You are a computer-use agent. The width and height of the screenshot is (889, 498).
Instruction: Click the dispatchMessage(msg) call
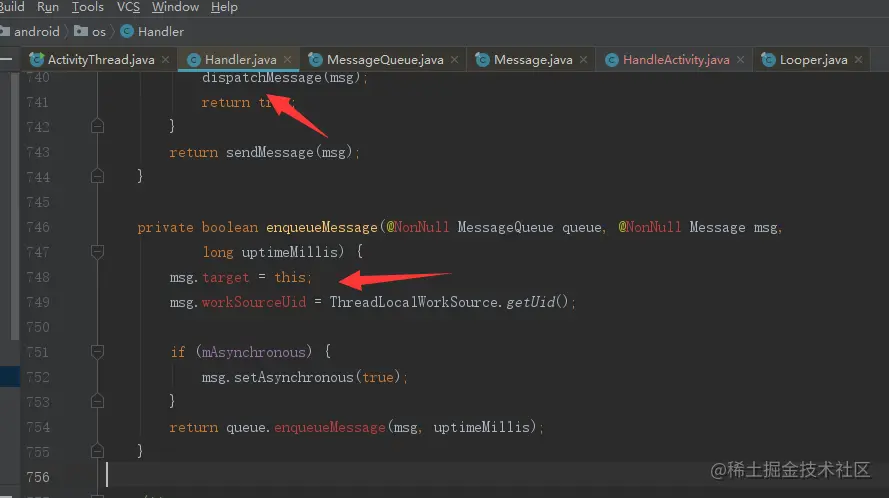click(281, 78)
